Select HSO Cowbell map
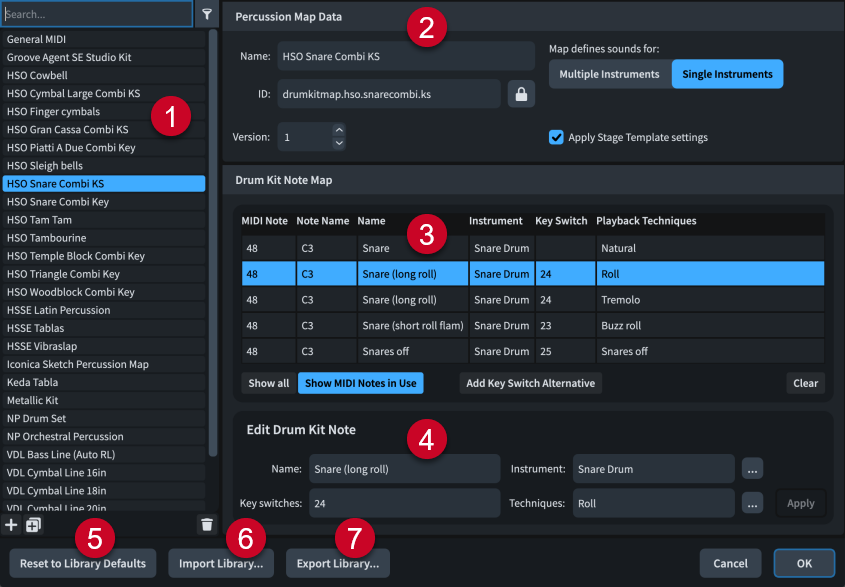Image resolution: width=845 pixels, height=587 pixels. 103,75
